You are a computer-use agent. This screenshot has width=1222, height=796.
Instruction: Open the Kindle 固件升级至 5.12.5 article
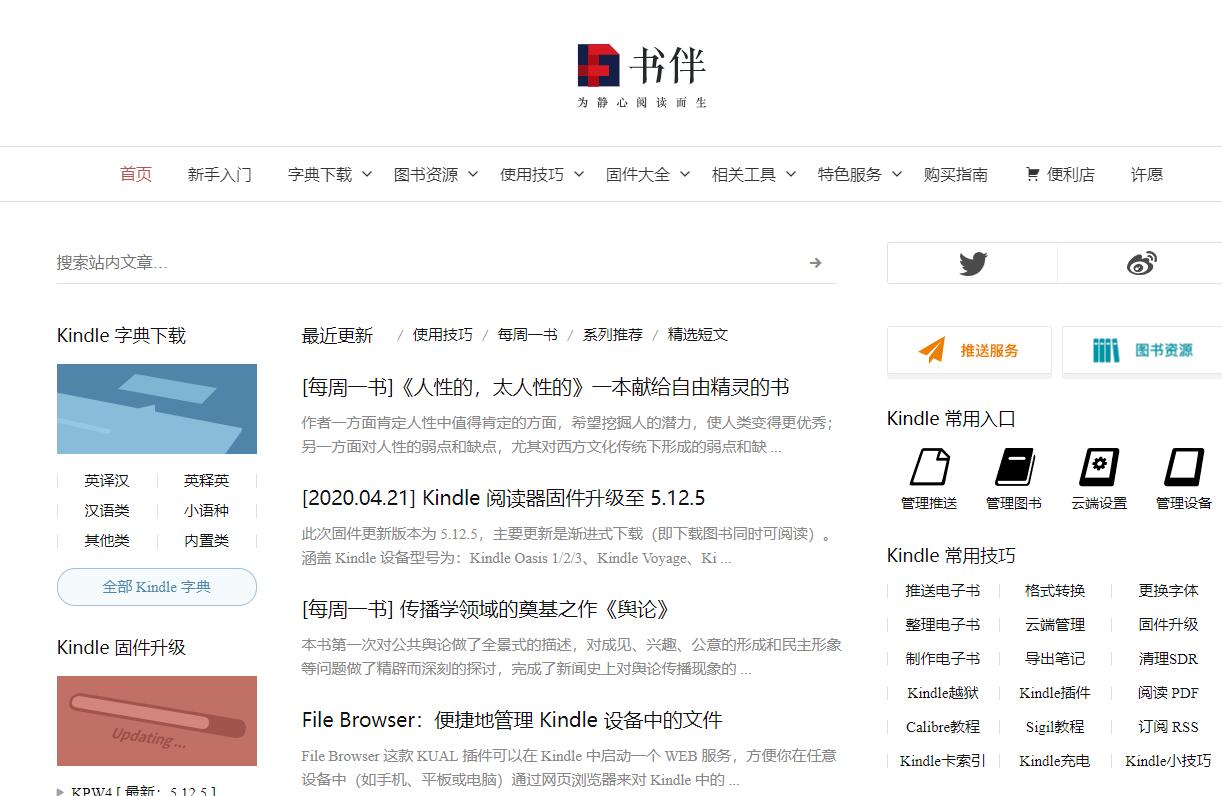[503, 498]
